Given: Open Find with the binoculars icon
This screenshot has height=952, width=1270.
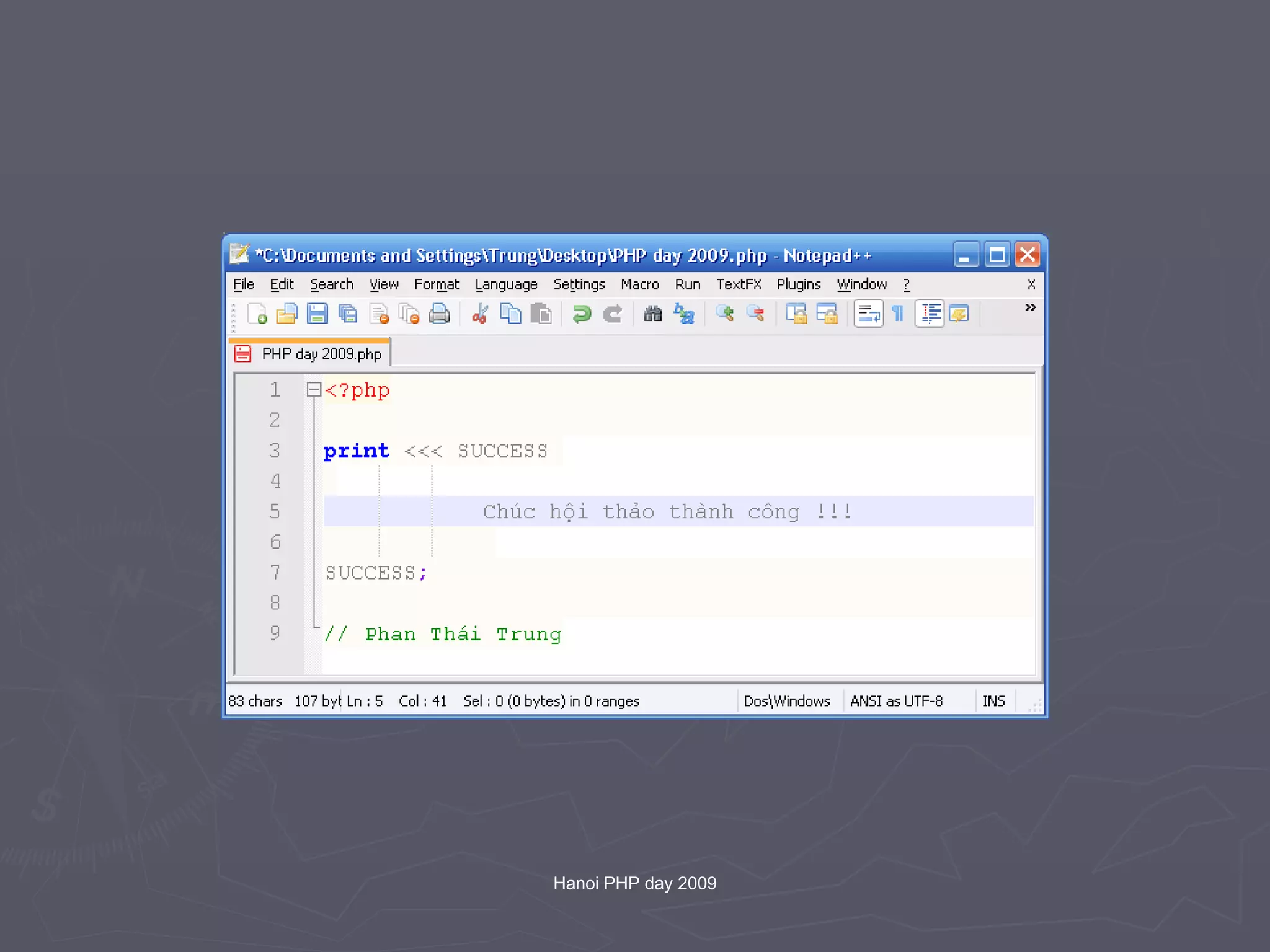Looking at the screenshot, I should click(652, 314).
